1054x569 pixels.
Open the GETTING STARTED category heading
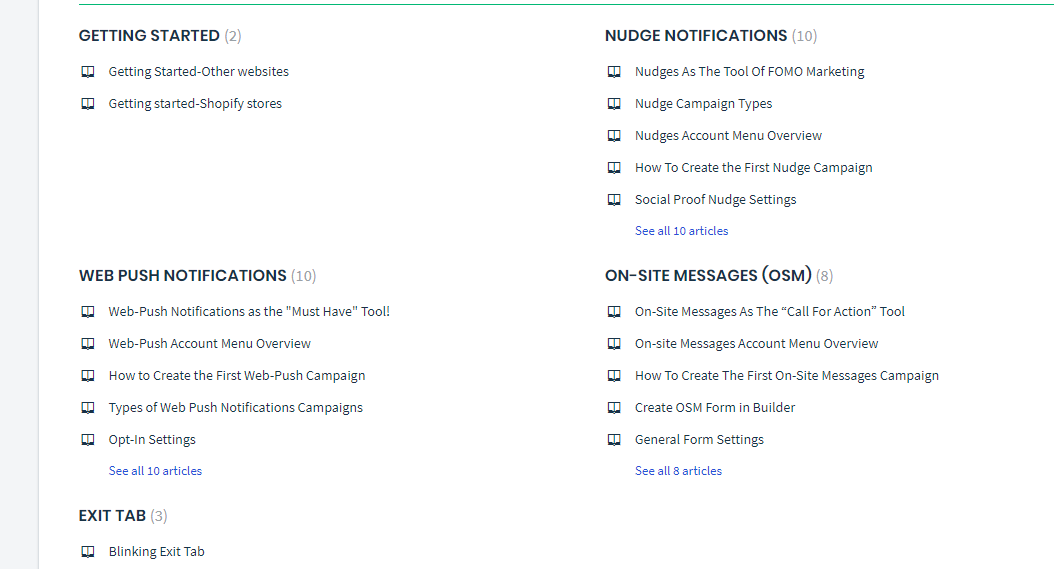pyautogui.click(x=149, y=36)
